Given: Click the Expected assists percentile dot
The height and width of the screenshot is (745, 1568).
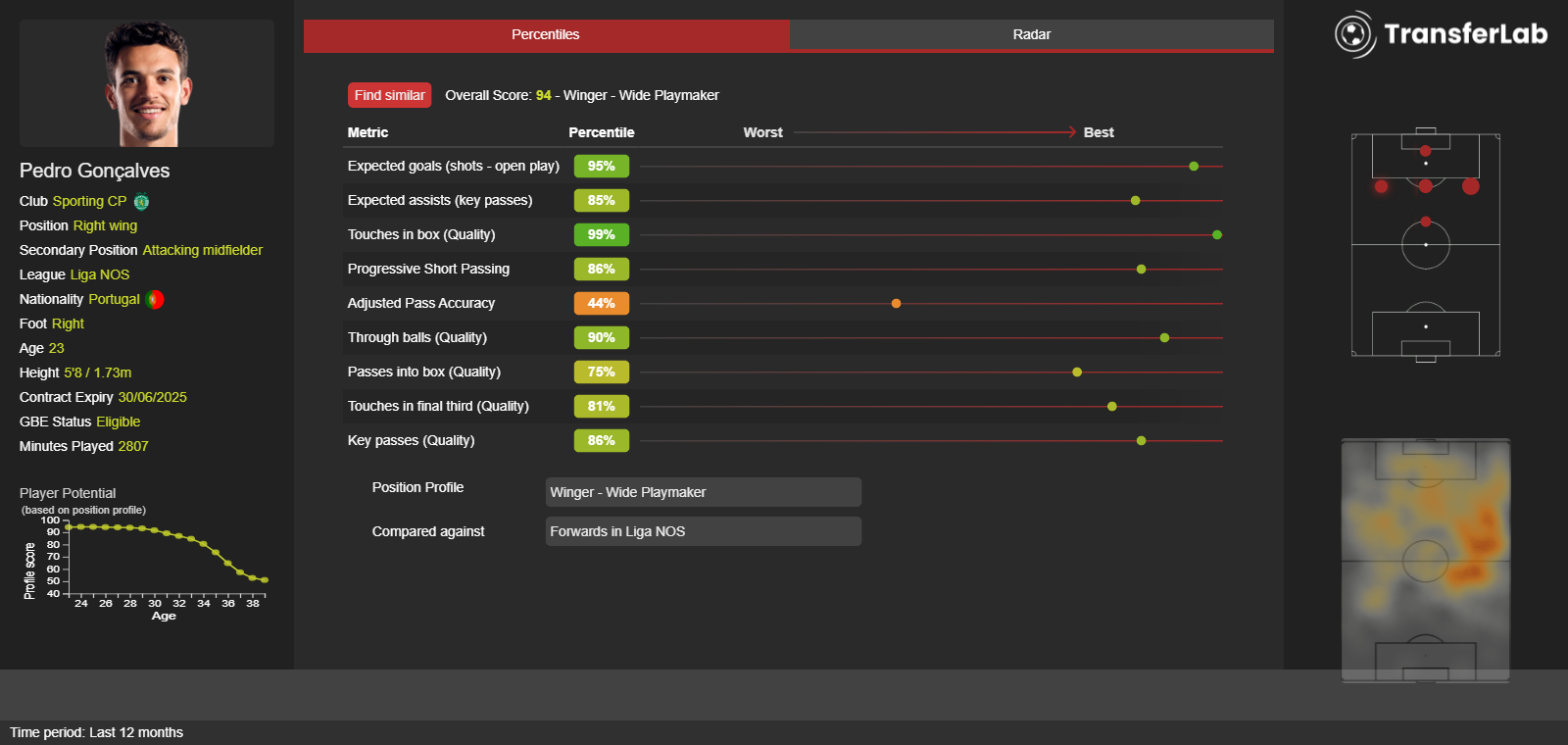Looking at the screenshot, I should 1136,201.
